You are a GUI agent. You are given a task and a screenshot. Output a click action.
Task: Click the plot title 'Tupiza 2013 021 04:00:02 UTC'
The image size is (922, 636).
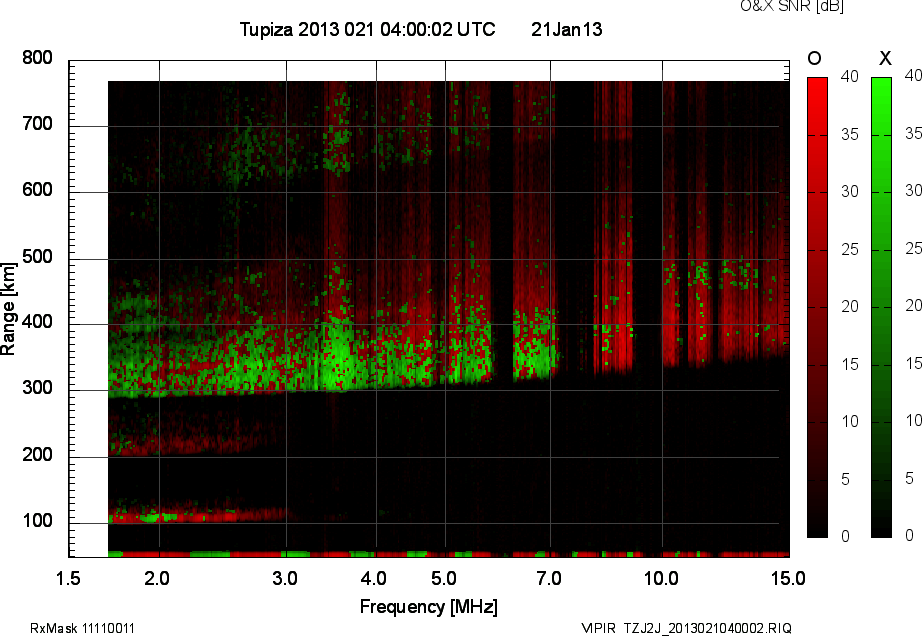coord(368,29)
